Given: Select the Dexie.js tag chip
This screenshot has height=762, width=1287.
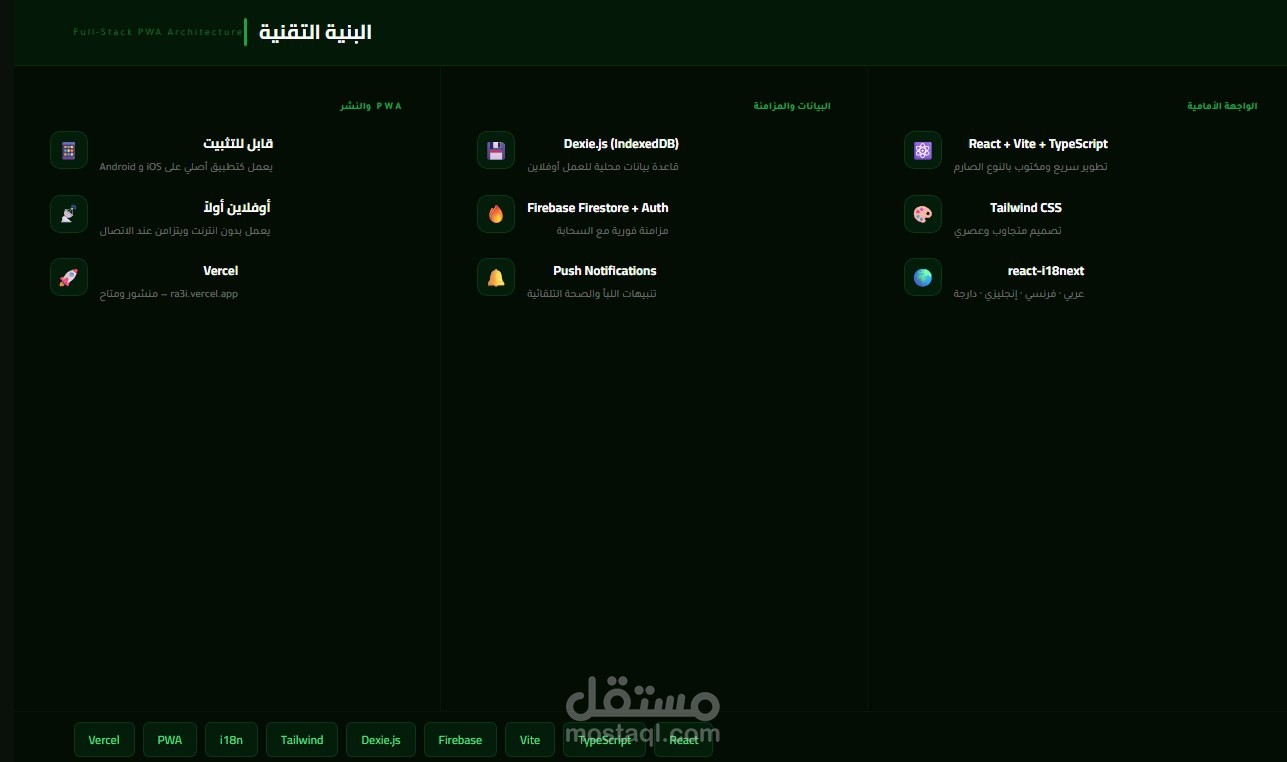Looking at the screenshot, I should 381,740.
